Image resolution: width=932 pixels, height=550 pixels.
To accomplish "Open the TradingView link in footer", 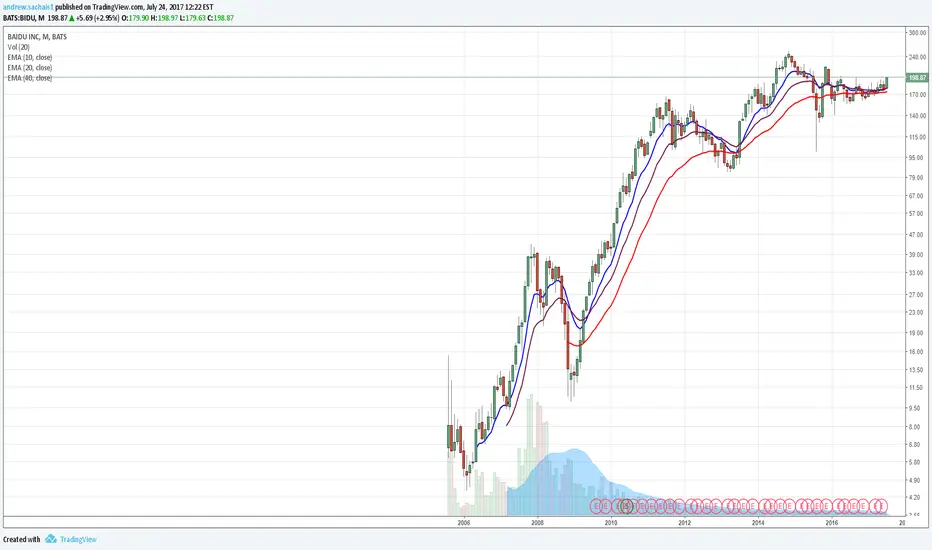I will 78,539.
